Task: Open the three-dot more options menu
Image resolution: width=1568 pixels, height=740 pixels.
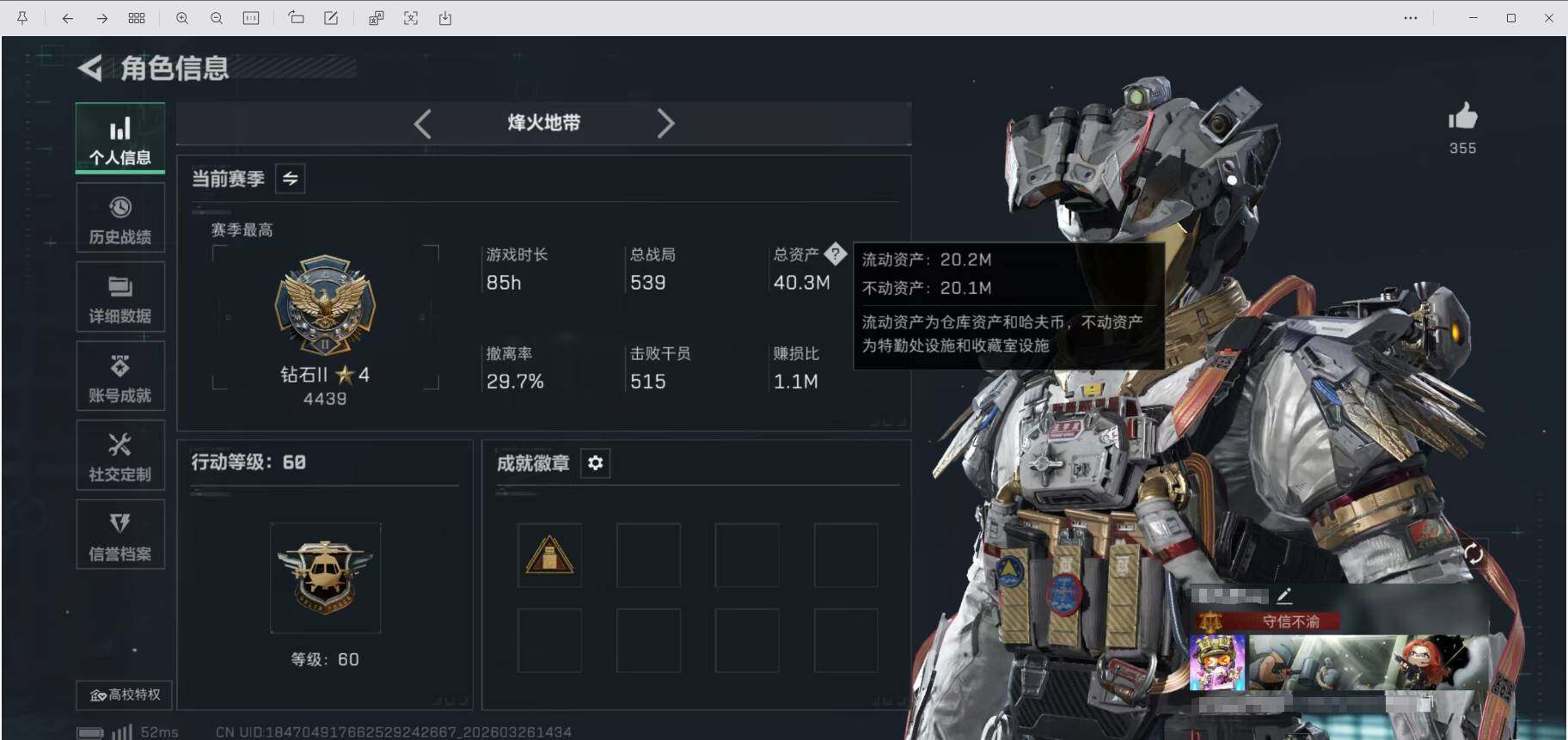Action: coord(1411,18)
